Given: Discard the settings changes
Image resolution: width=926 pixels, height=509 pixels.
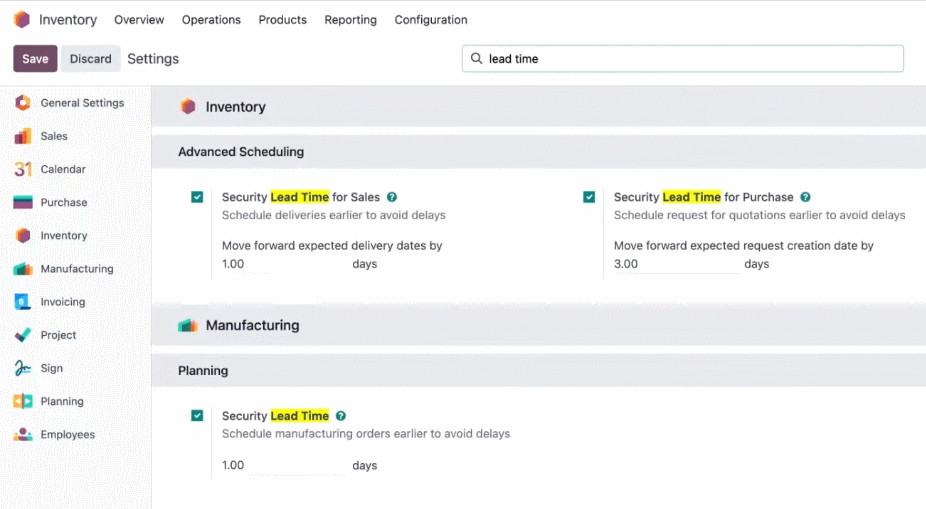Looking at the screenshot, I should click(90, 58).
